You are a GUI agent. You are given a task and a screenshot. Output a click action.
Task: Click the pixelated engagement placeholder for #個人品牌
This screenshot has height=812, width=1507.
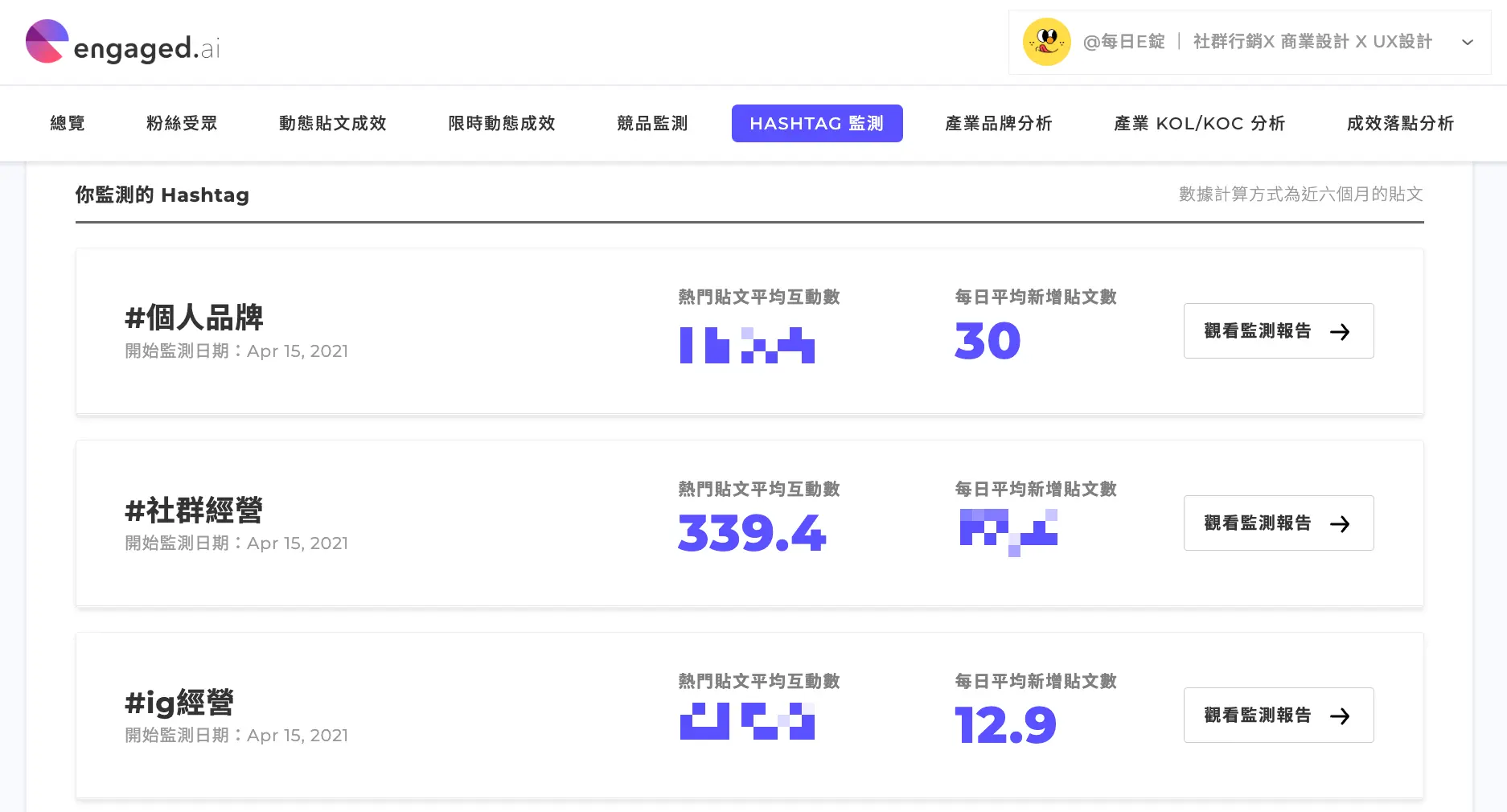coord(747,345)
